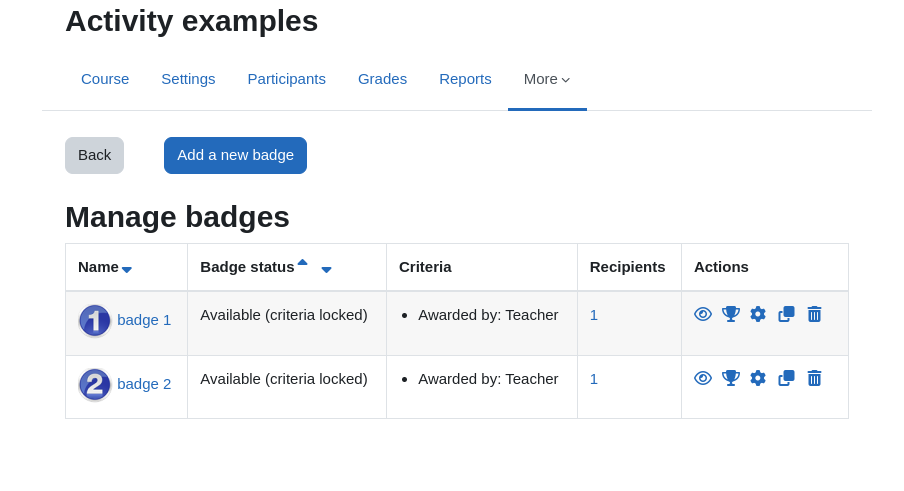904x491 pixels.
Task: Go back using the Back button
Action: [95, 155]
